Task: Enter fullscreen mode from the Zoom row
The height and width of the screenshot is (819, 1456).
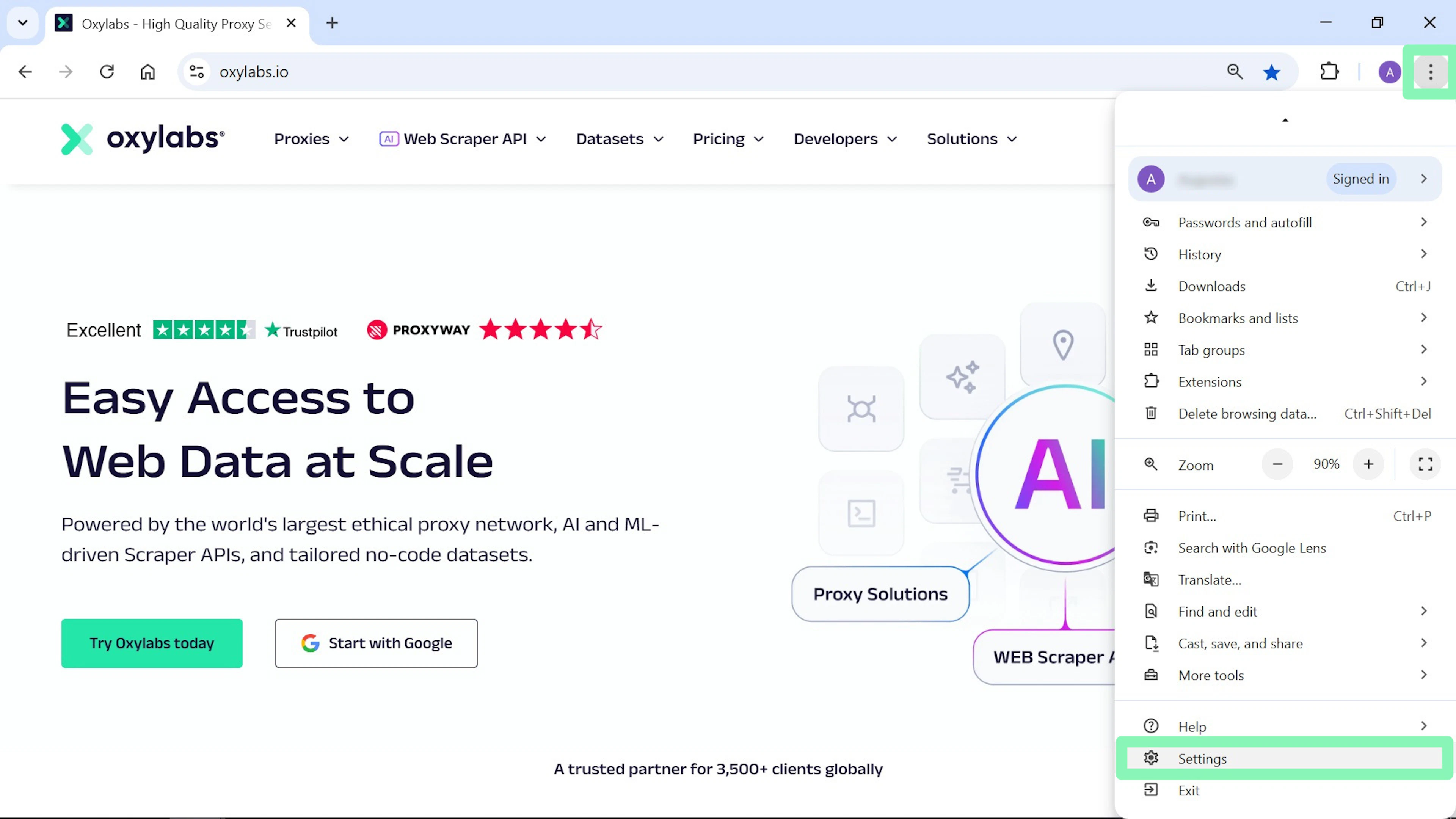Action: tap(1426, 464)
